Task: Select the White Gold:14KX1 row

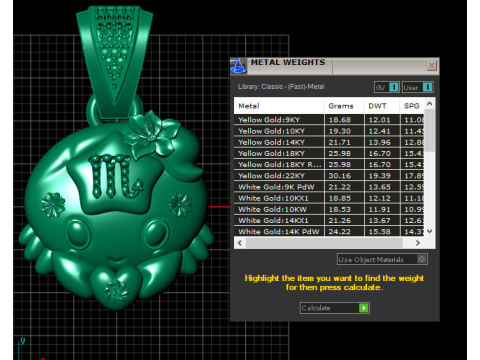Action: pos(329,220)
